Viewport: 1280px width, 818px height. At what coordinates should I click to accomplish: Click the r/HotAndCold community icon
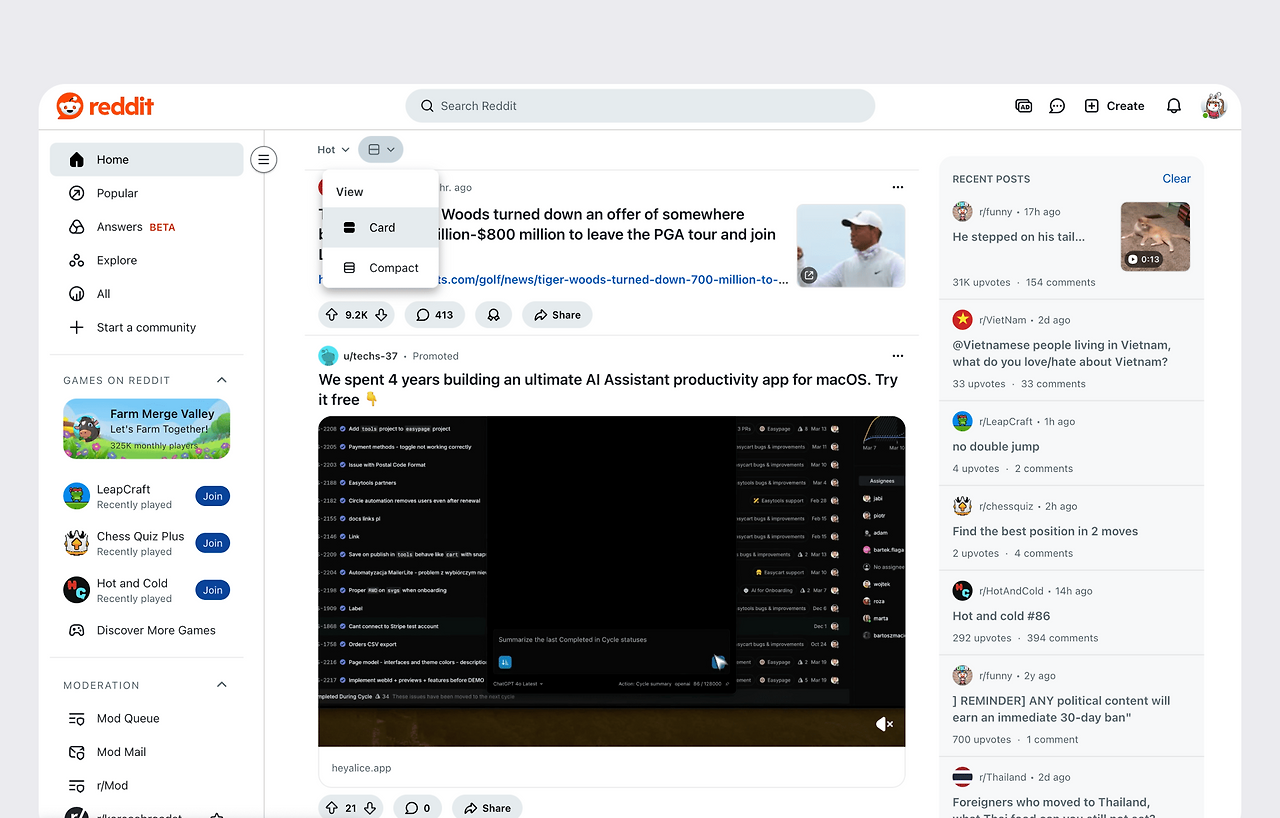click(x=962, y=591)
